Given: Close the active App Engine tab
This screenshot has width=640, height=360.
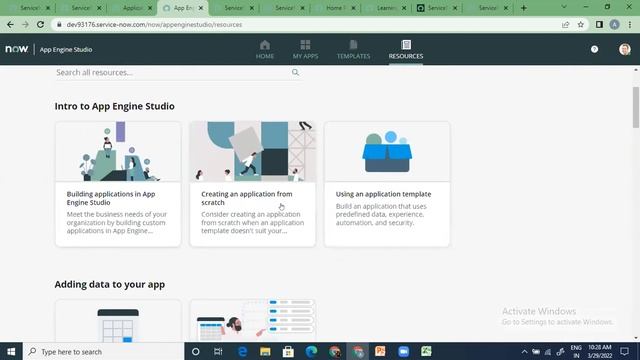Looking at the screenshot, I should click(x=201, y=8).
